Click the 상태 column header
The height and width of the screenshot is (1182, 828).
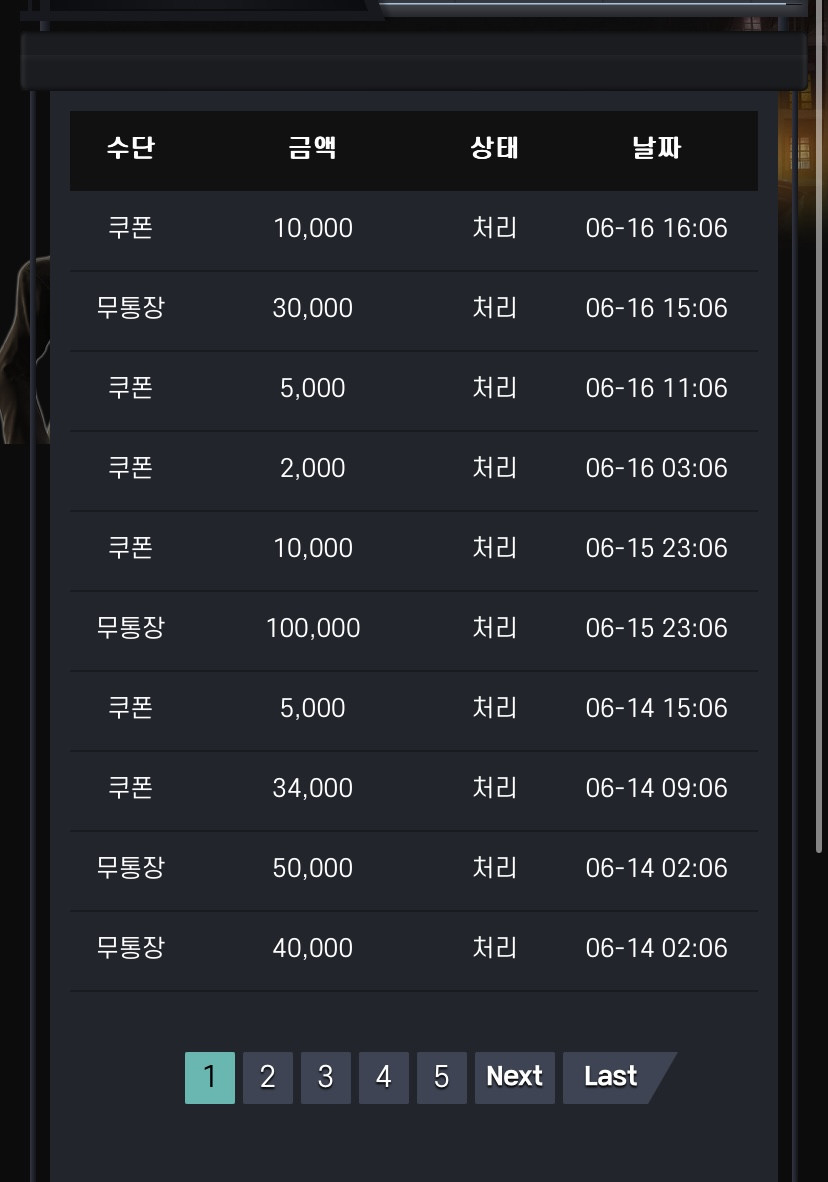click(x=495, y=148)
